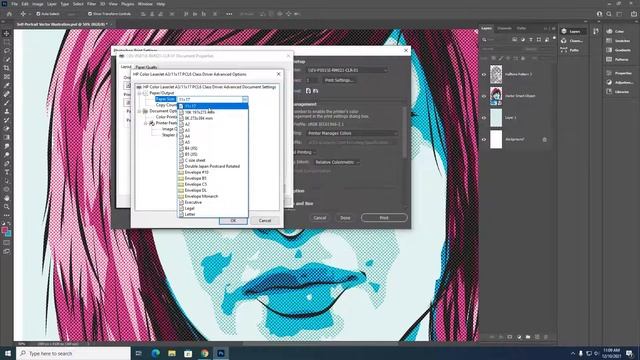Collapse the Document Options tree node

tap(139, 111)
